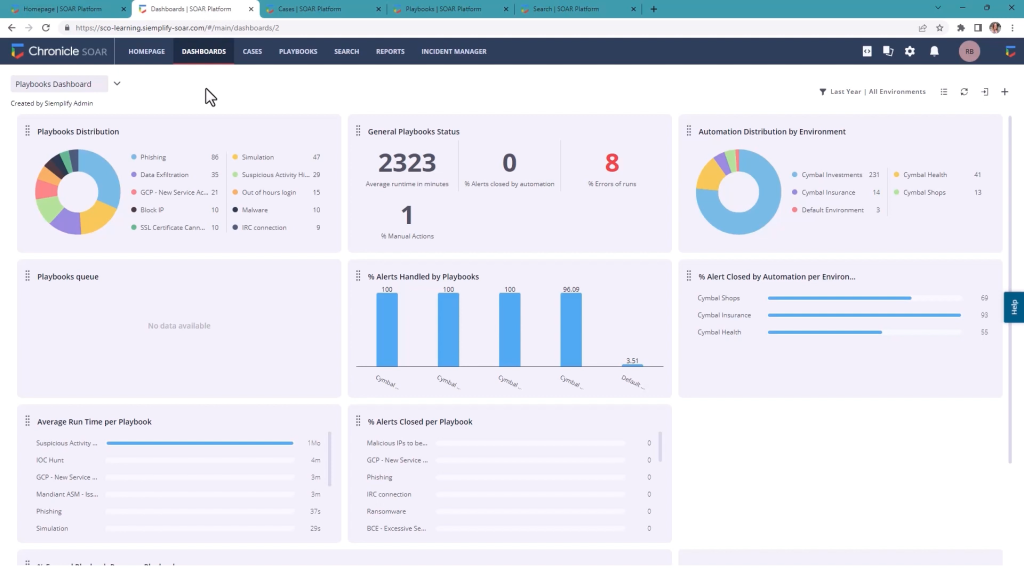Grab the Average Run Time per Playbook handle
Screen dimensions: 1024x576
pos(27,421)
